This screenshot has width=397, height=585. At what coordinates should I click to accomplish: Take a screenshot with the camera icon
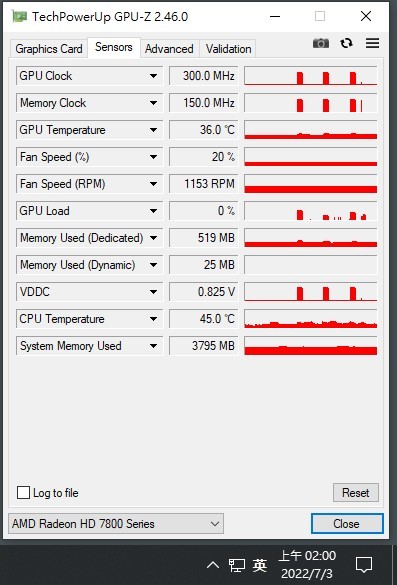point(321,43)
